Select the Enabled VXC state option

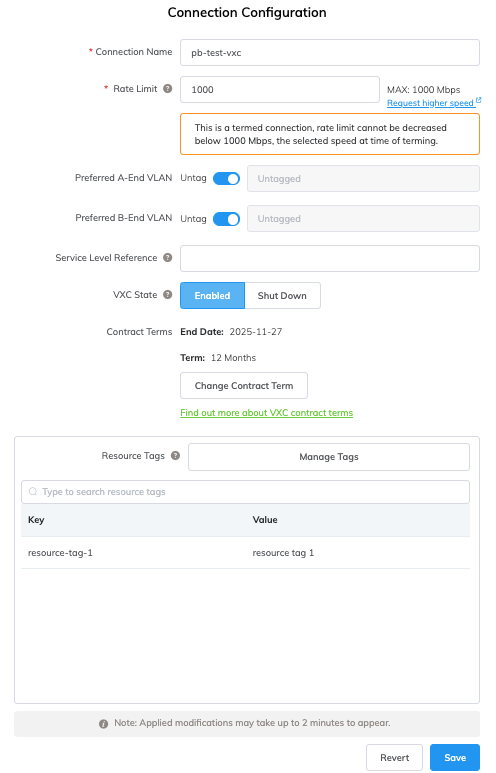pos(213,296)
